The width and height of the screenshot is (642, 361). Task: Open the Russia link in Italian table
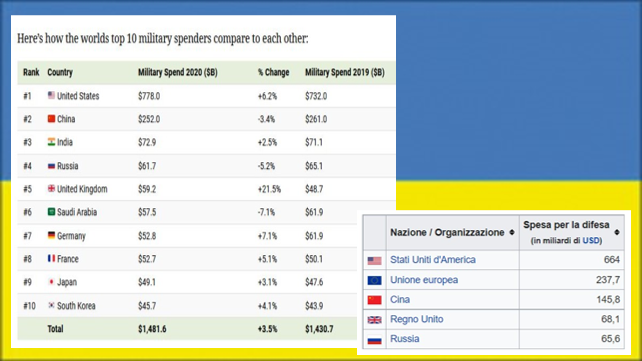[405, 339]
